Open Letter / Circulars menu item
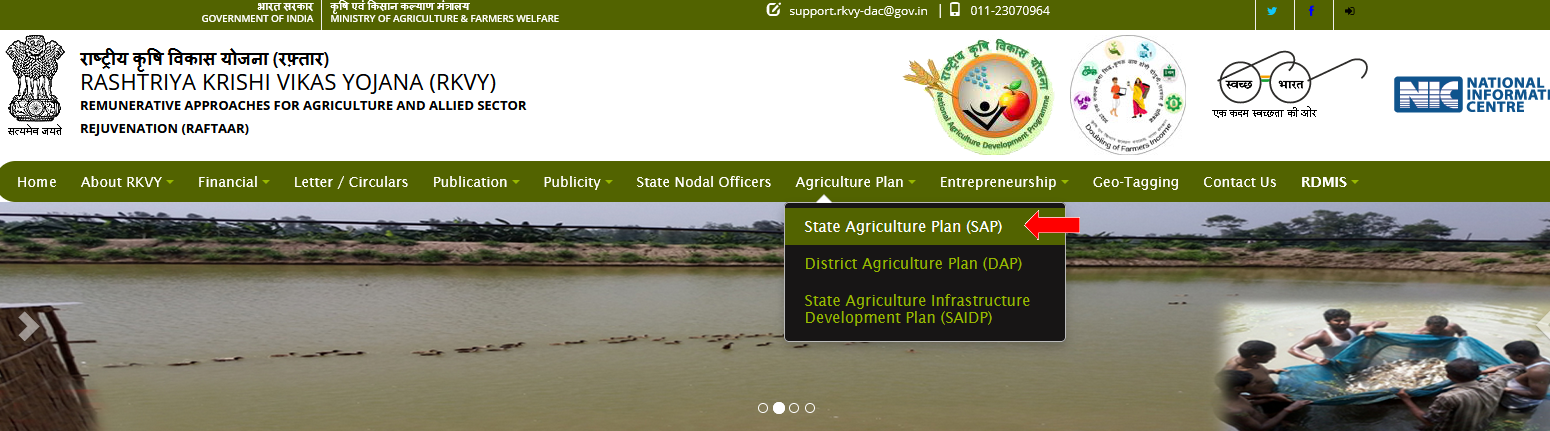Image resolution: width=1550 pixels, height=431 pixels. click(351, 182)
